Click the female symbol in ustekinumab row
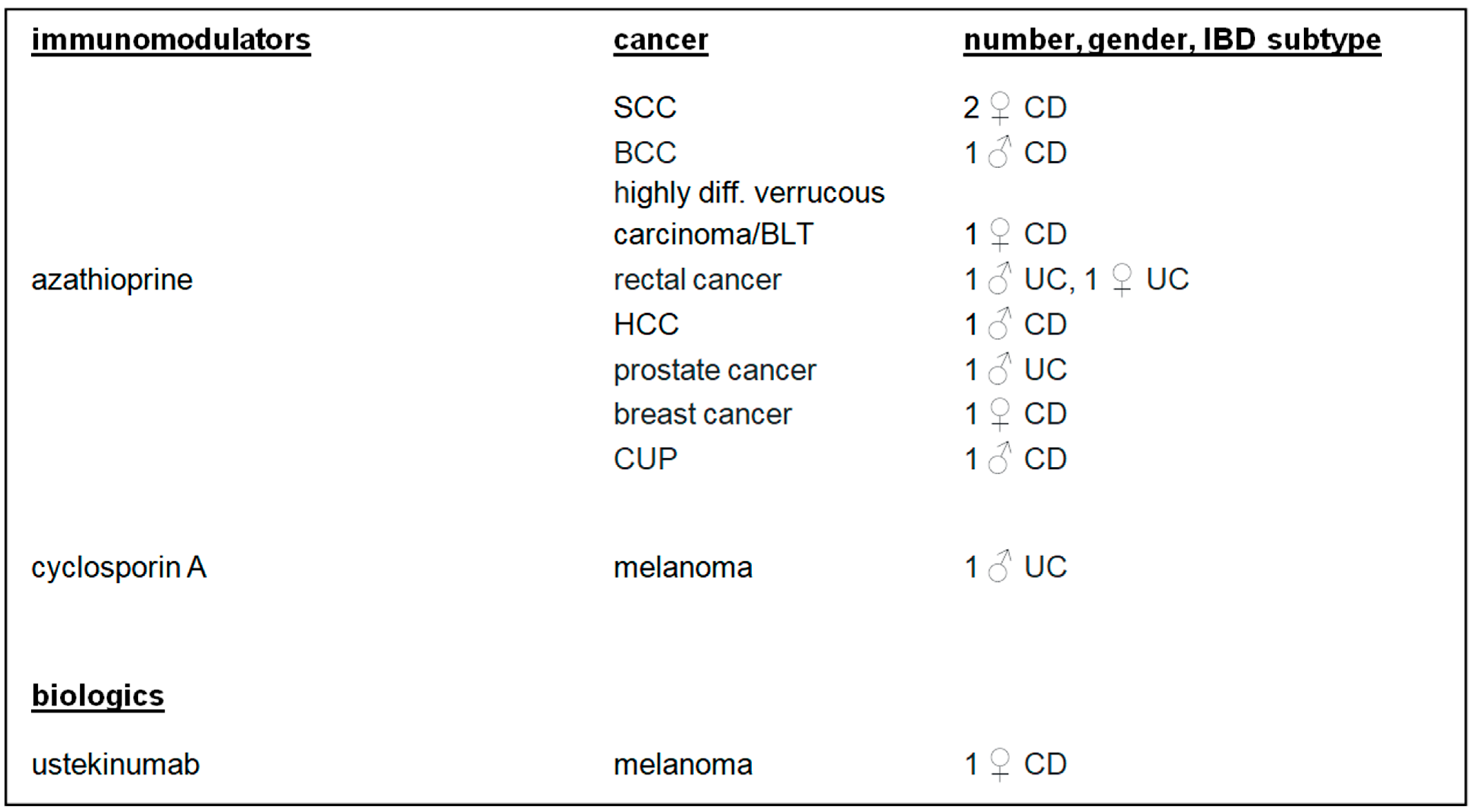This screenshot has height=812, width=1471. pos(999,765)
